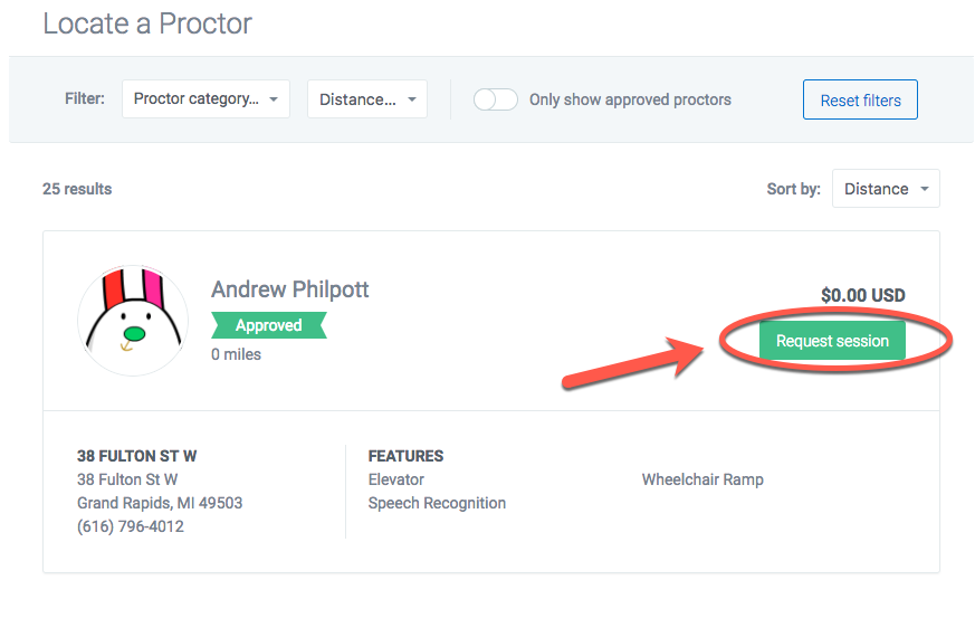Select the Elevator feature

[396, 479]
